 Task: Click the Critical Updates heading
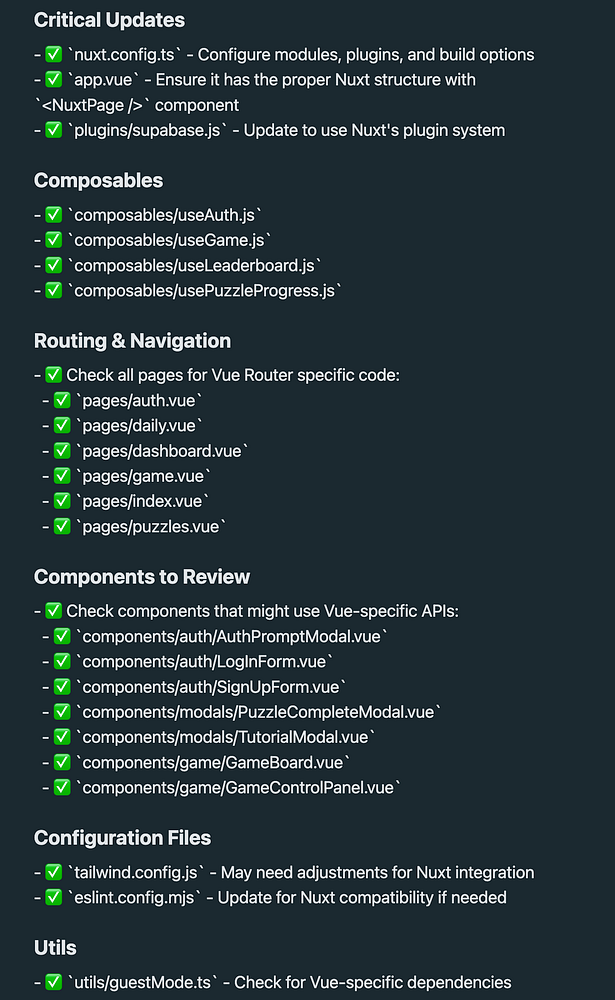point(109,20)
